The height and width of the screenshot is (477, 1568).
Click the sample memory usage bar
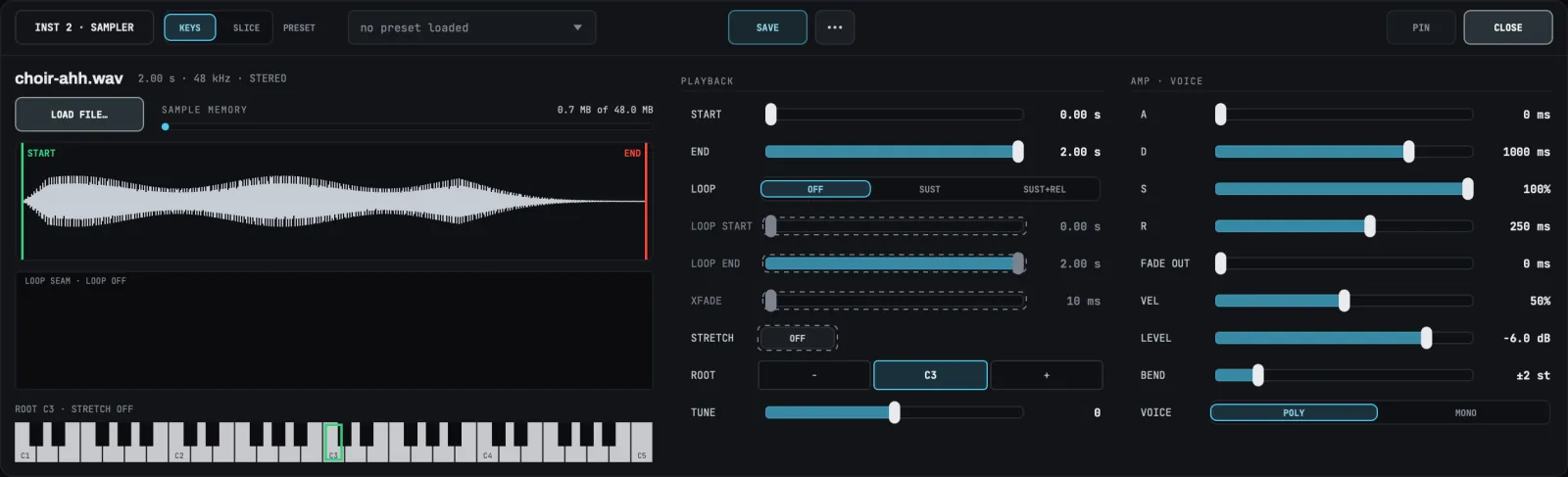pyautogui.click(x=407, y=126)
